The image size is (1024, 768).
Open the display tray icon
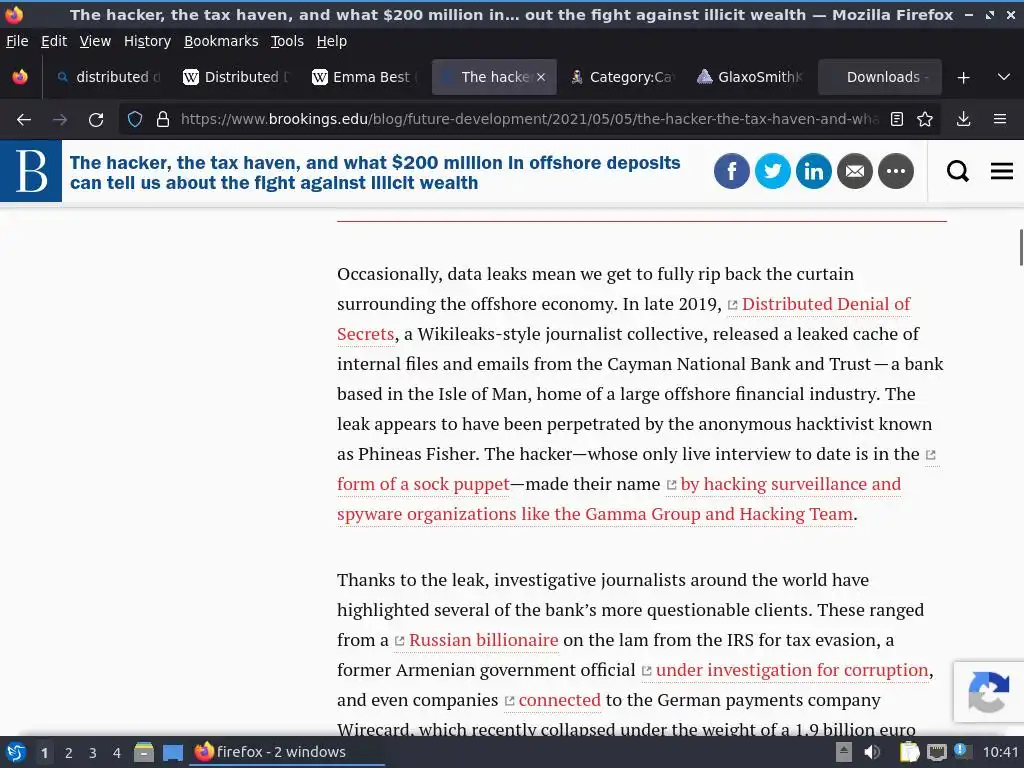(936, 752)
